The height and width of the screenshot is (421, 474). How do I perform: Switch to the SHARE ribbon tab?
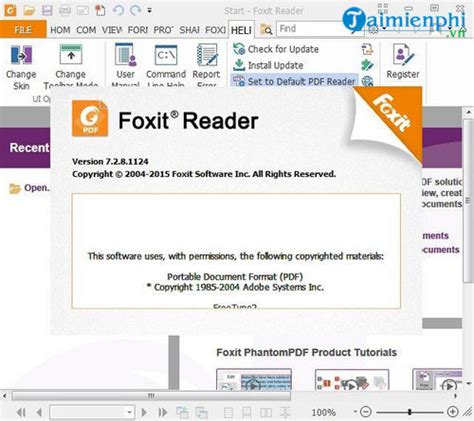point(189,30)
